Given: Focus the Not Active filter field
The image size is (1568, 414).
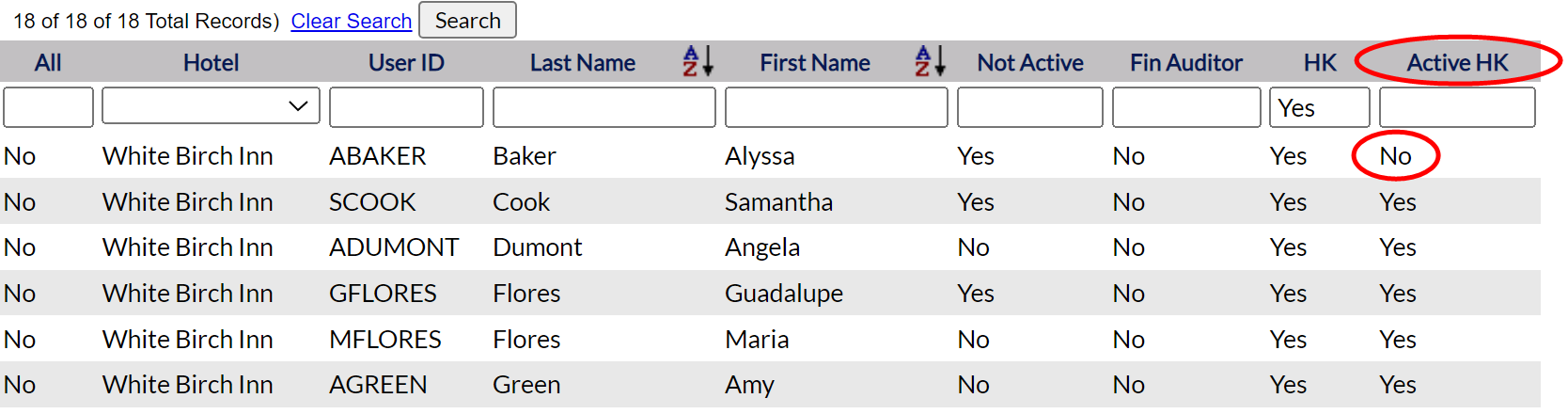Looking at the screenshot, I should point(1030,107).
